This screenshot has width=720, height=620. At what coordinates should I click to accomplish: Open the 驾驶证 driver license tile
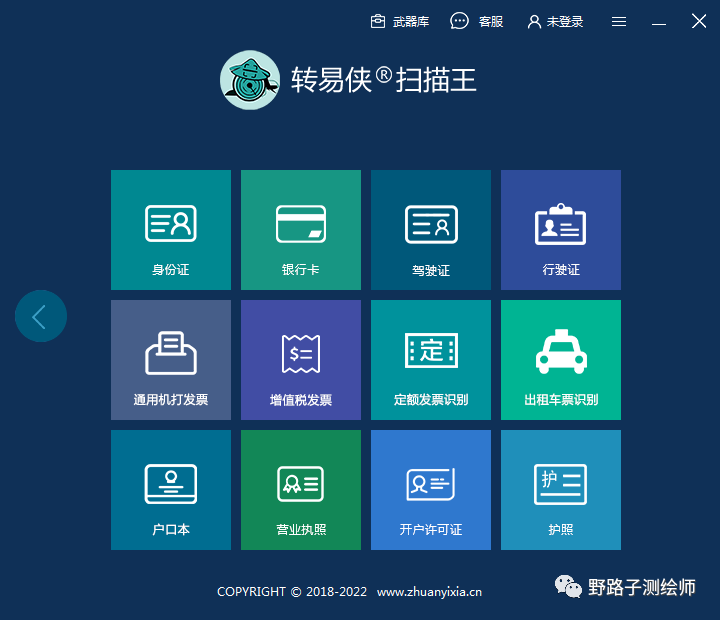click(x=431, y=230)
